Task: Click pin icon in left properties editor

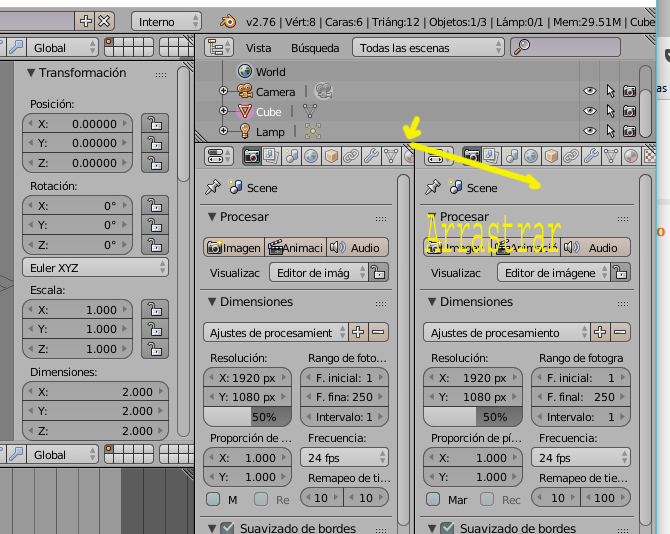Action: 213,187
